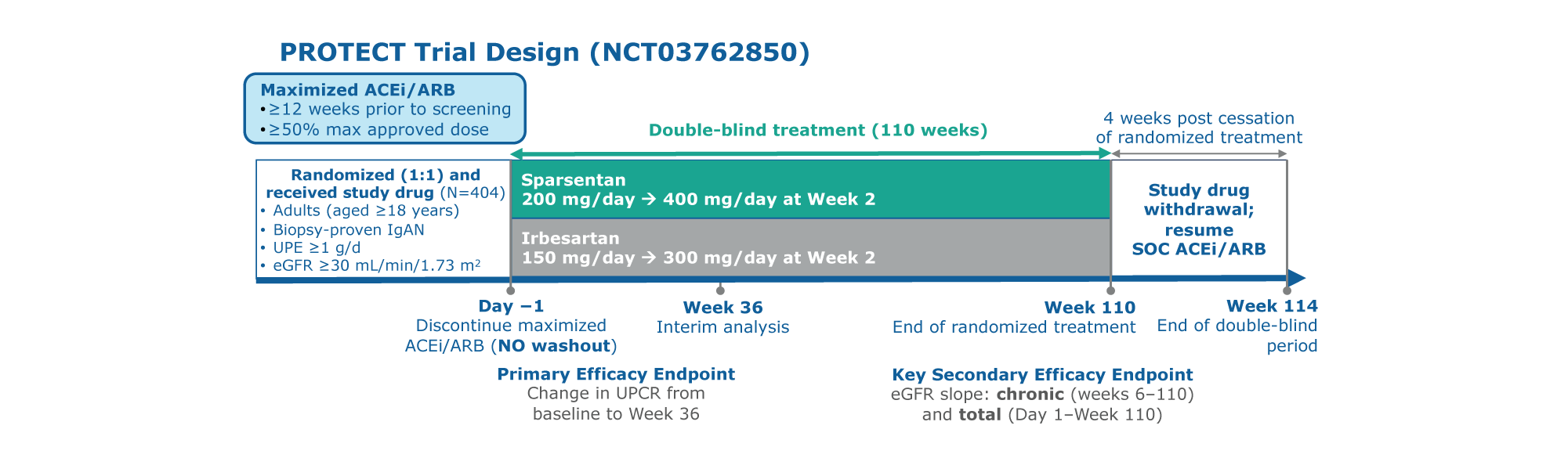
Task: Click the Primary Efficacy Endpoint heading
Action: 616,374
